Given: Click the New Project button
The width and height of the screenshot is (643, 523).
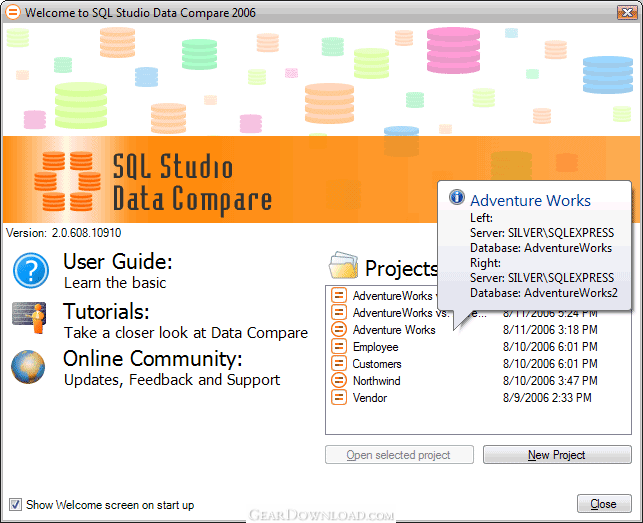Looking at the screenshot, I should (x=557, y=455).
